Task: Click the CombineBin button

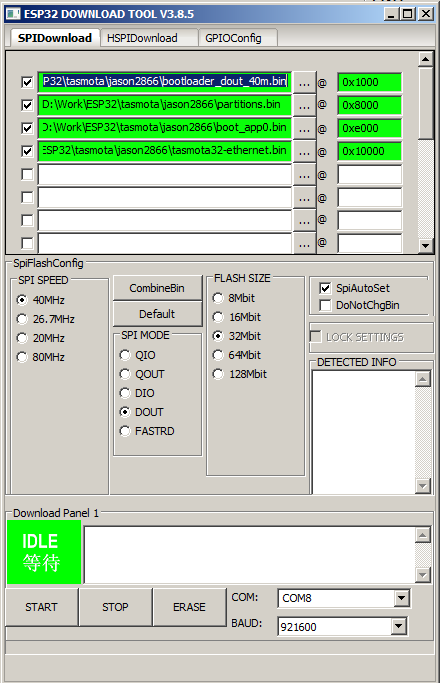Action: pos(157,288)
